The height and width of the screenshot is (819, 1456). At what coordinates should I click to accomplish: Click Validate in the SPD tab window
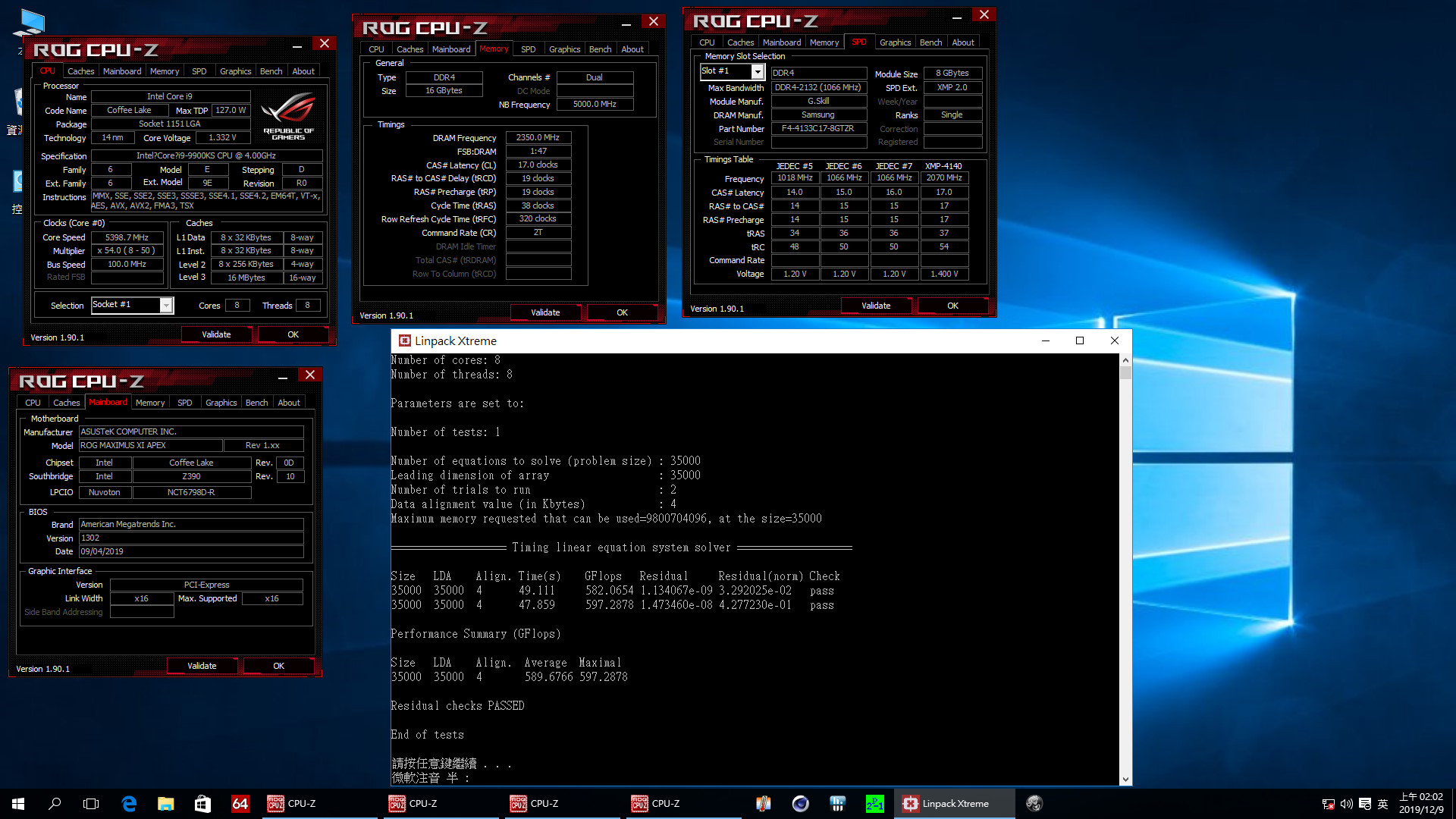pos(876,306)
